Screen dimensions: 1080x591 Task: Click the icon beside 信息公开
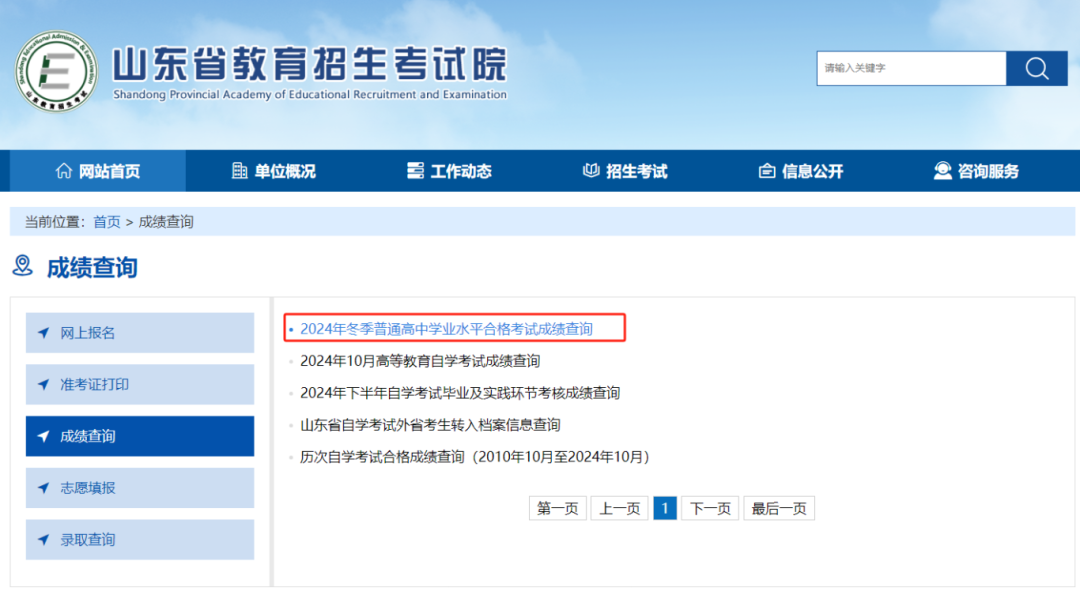pos(767,171)
